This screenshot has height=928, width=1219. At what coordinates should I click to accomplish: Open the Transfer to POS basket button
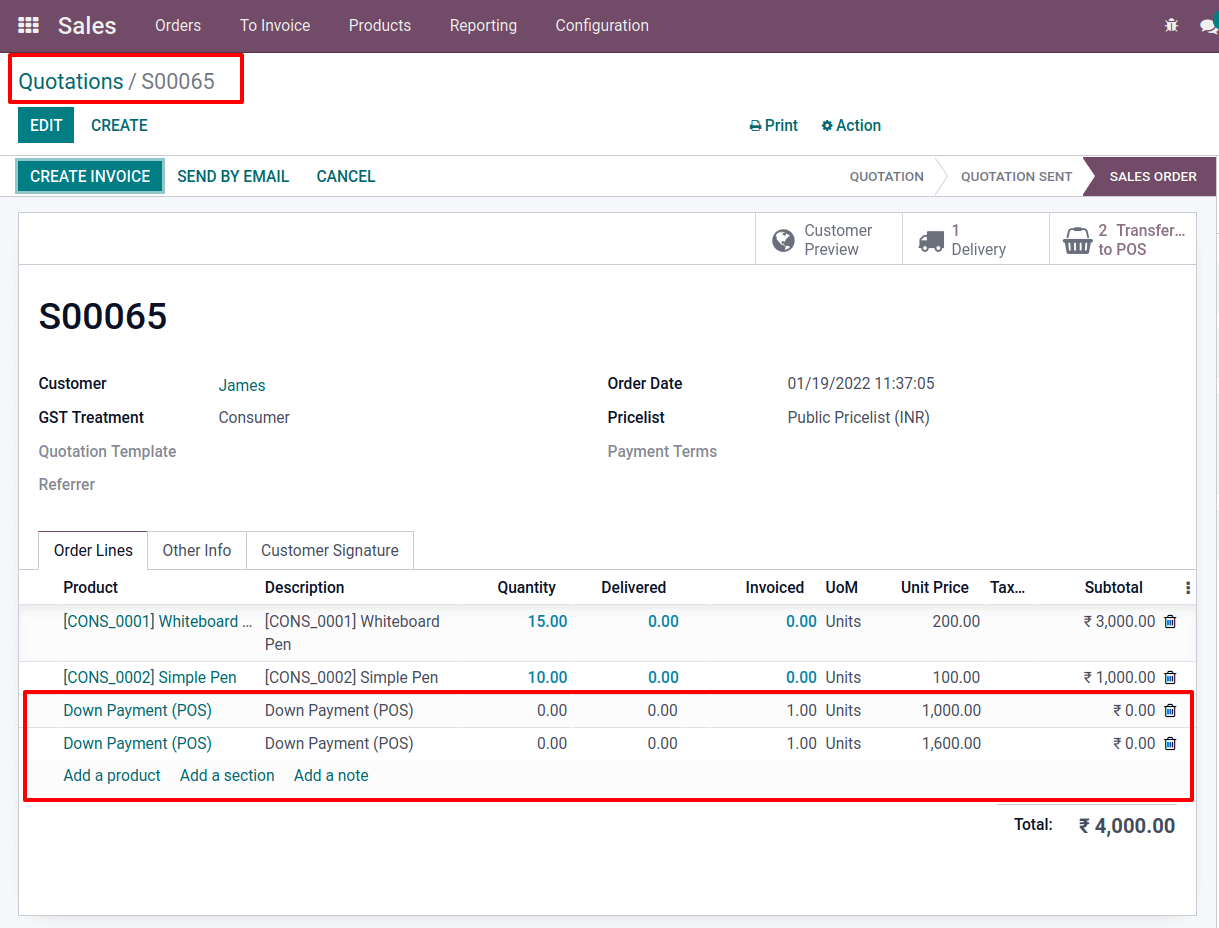coord(1123,240)
